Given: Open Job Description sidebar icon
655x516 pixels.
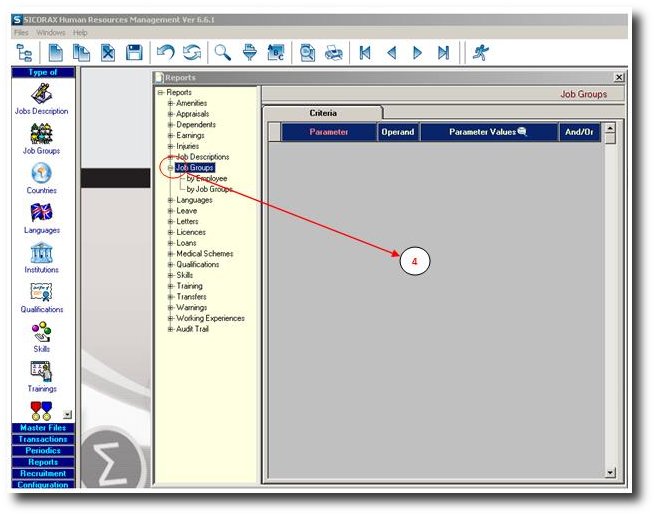Looking at the screenshot, I should (x=41, y=98).
